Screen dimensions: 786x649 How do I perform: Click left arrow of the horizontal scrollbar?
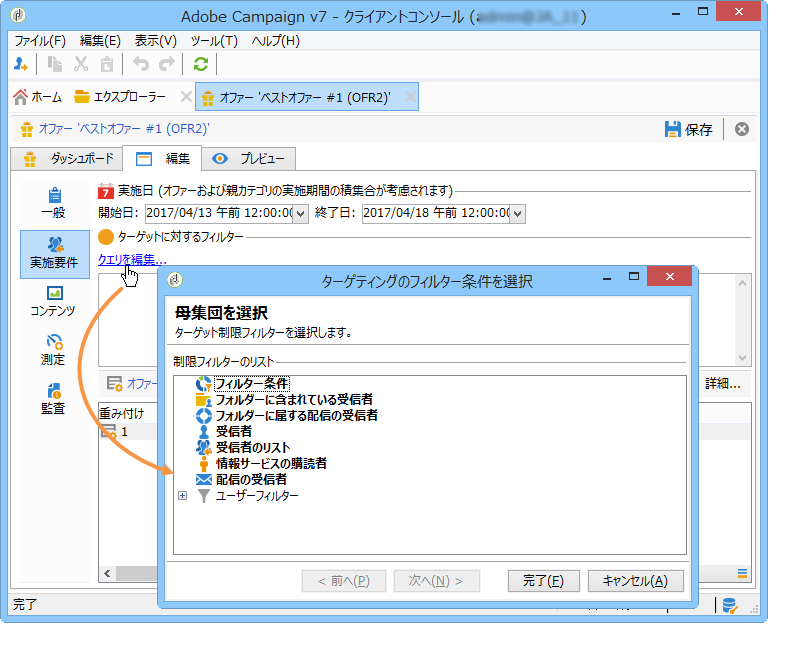107,573
